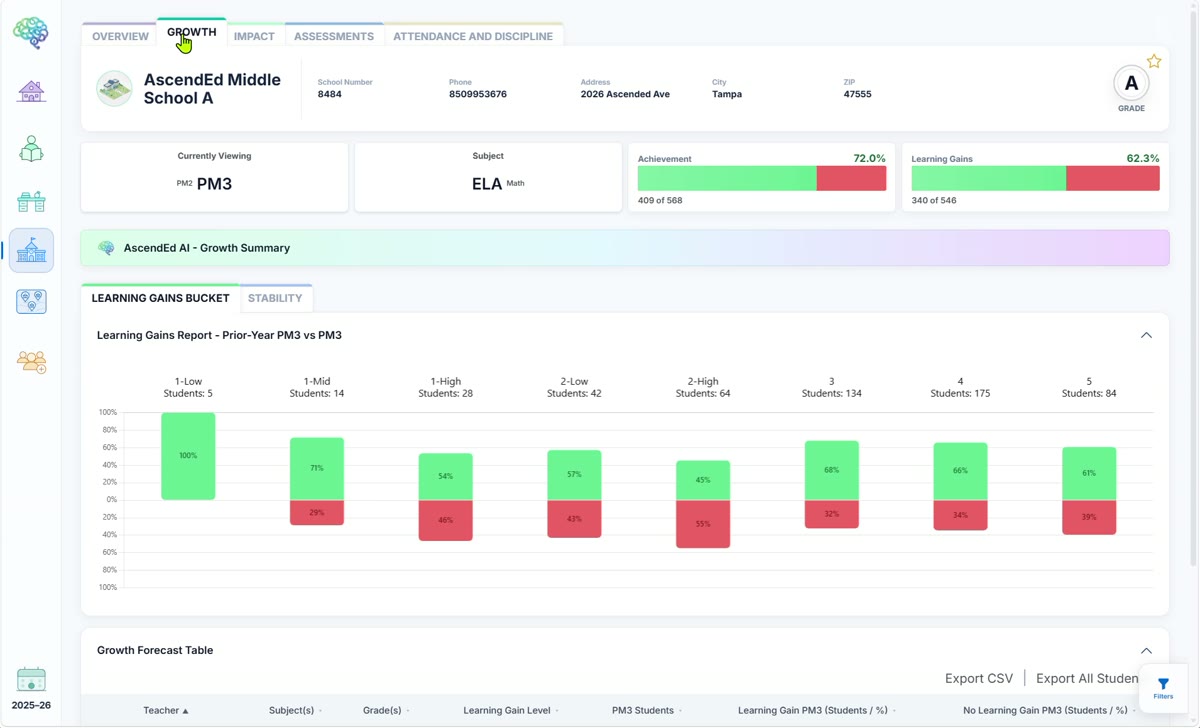Select PM3 as current period
The height and width of the screenshot is (728, 1200).
point(215,184)
